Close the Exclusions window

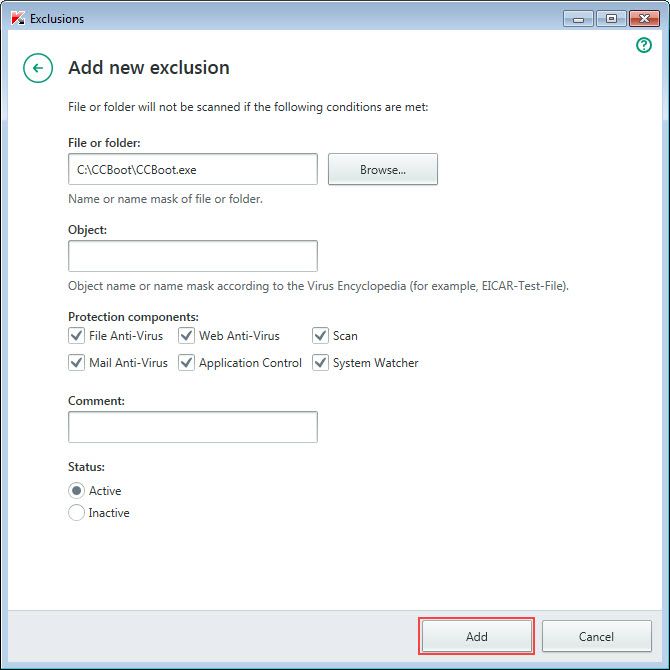click(x=644, y=19)
